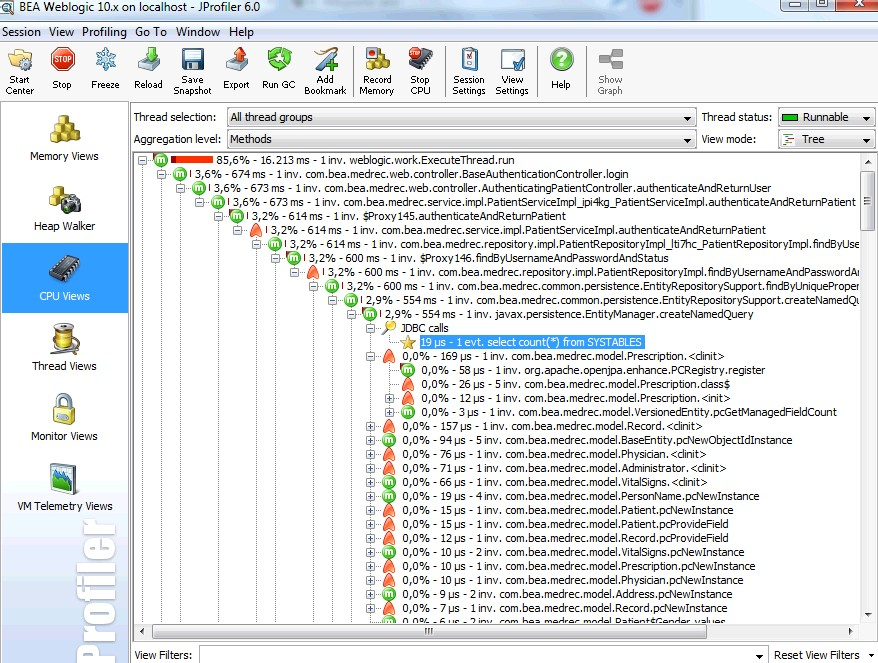Image resolution: width=878 pixels, height=663 pixels.
Task: Start Record Memory
Action: coord(377,71)
